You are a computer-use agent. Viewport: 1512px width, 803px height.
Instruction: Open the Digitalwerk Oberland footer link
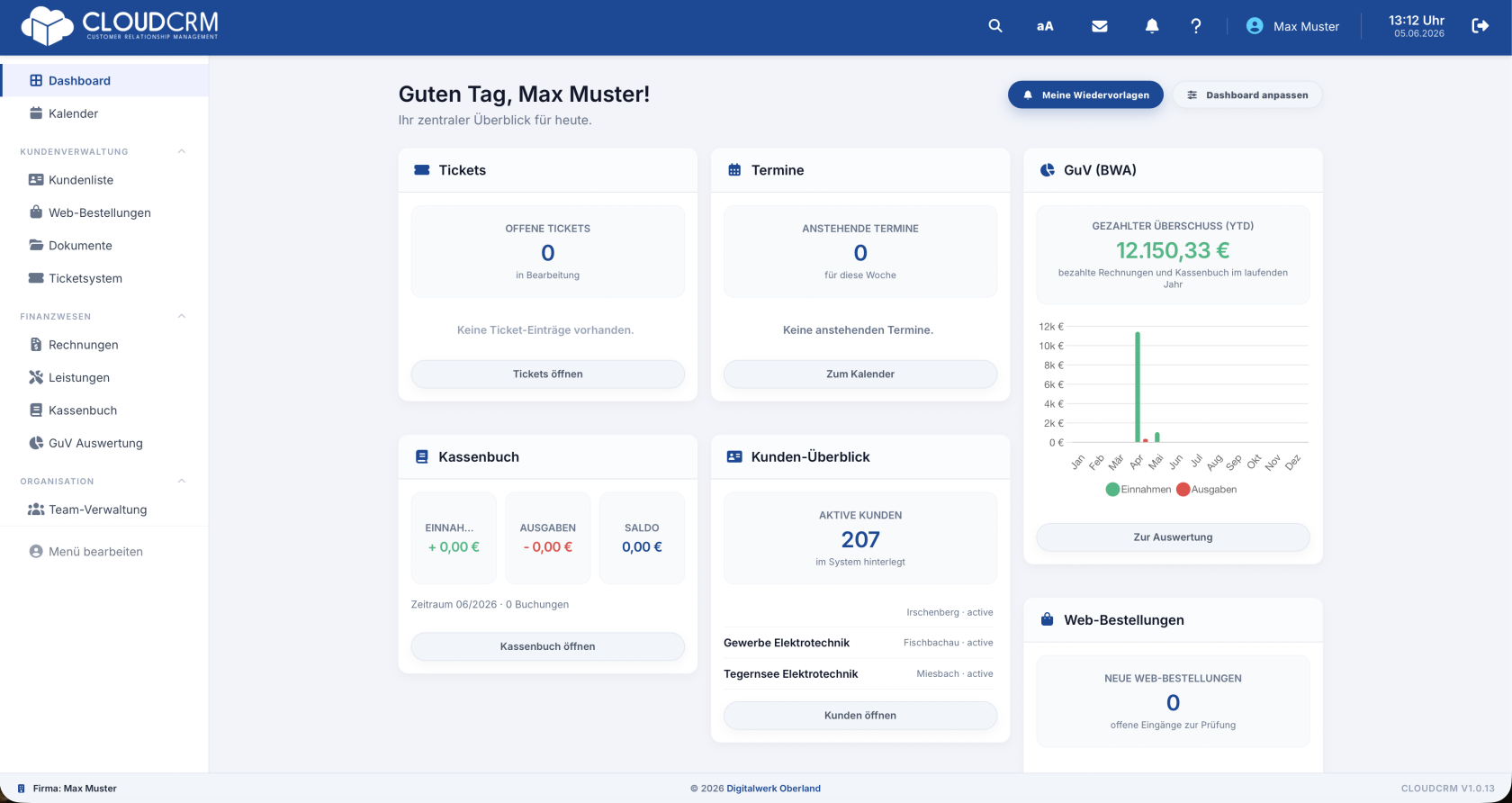pos(773,789)
